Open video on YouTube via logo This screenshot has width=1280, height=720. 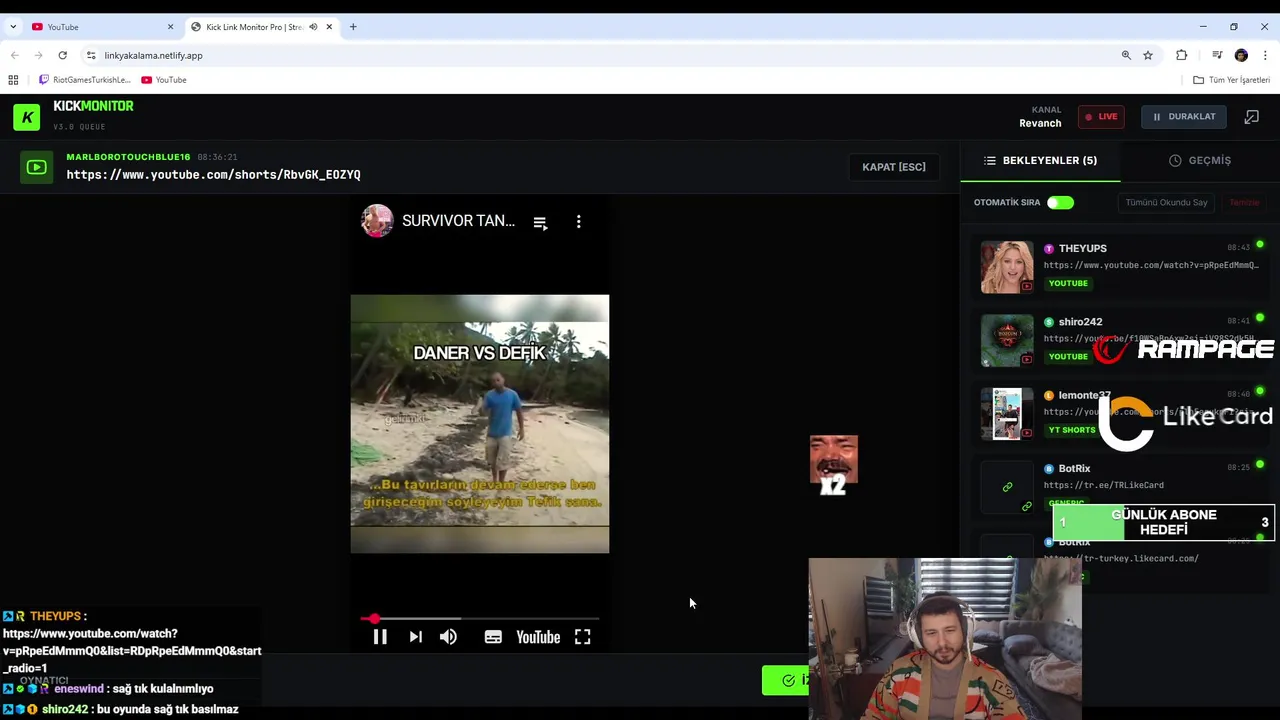click(x=538, y=637)
